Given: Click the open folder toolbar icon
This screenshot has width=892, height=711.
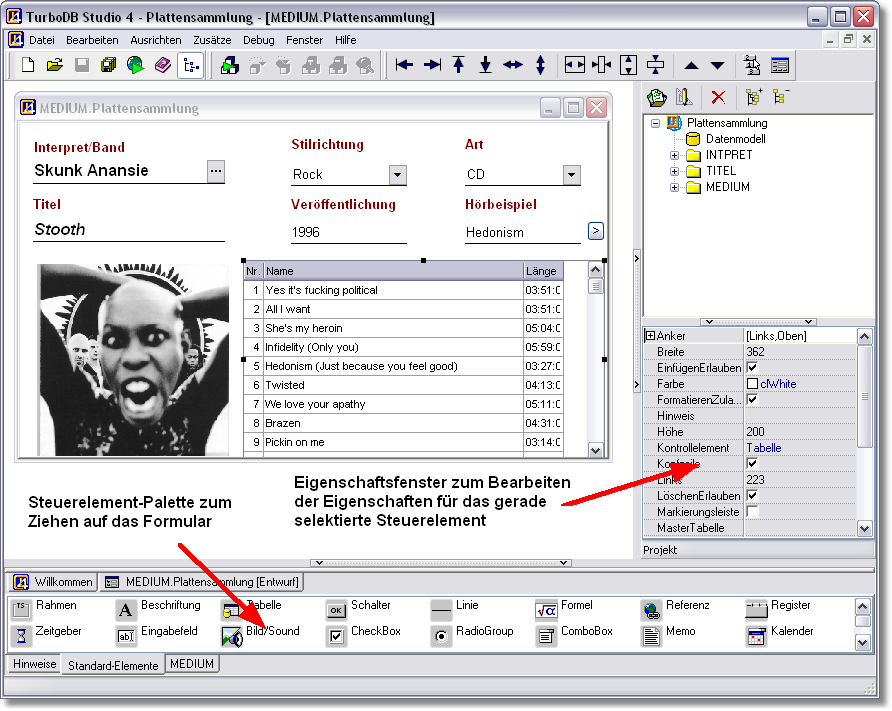Looking at the screenshot, I should (x=55, y=65).
